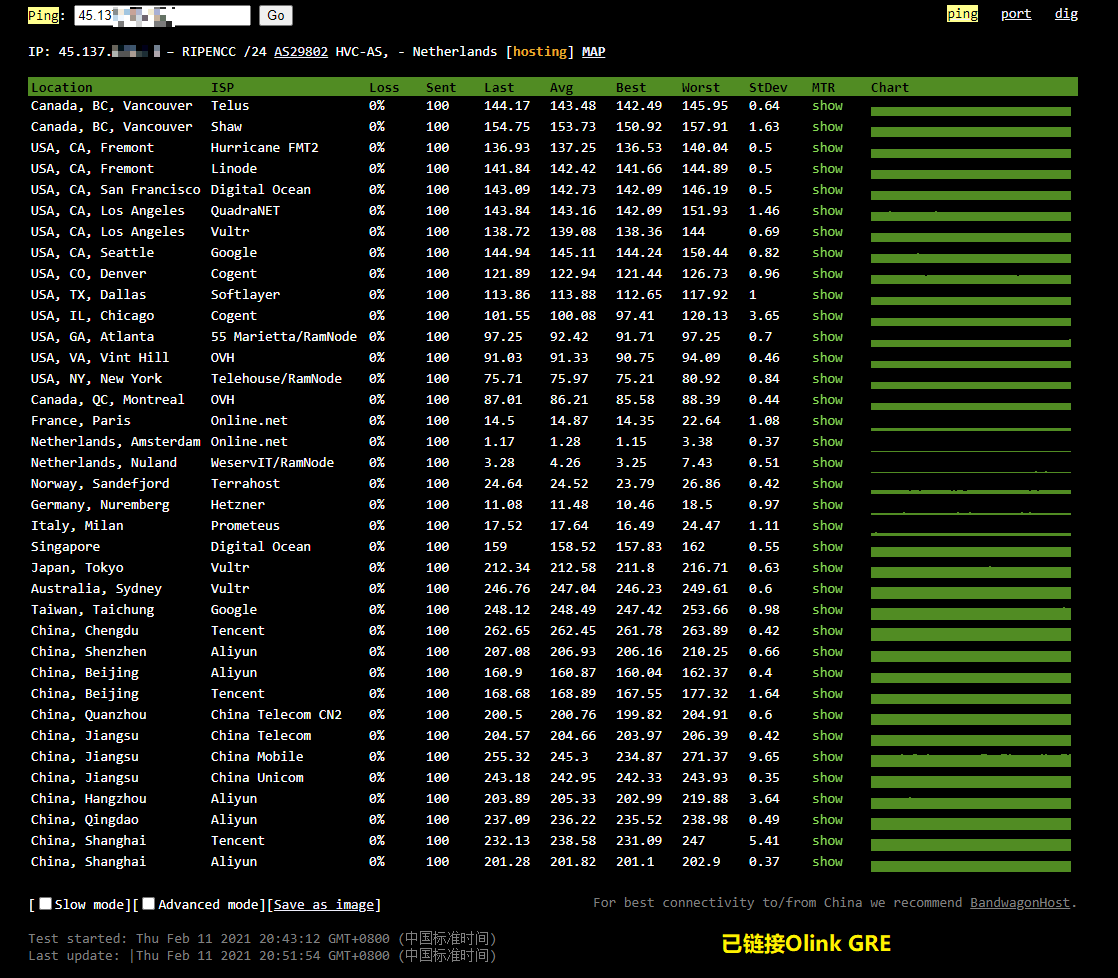The width and height of the screenshot is (1118, 978).
Task: Show MTR for New York Telehouse/RamNode
Action: coord(827,379)
